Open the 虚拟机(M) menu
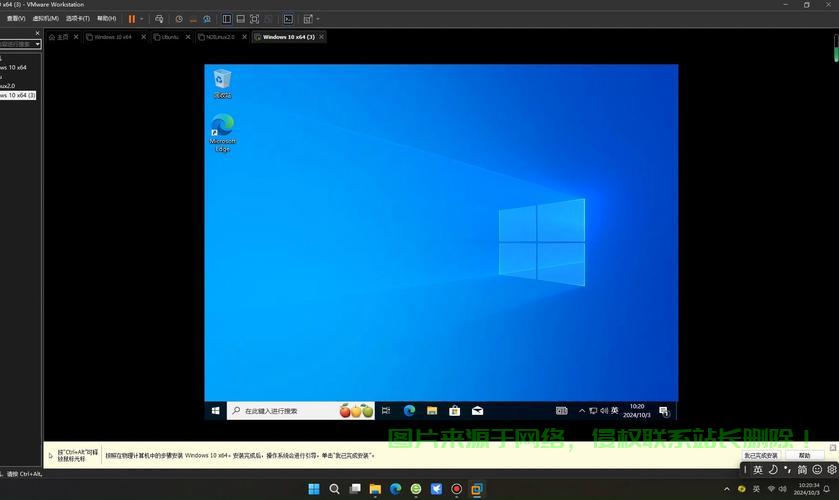Screen dimensions: 839x500 (x=46, y=18)
